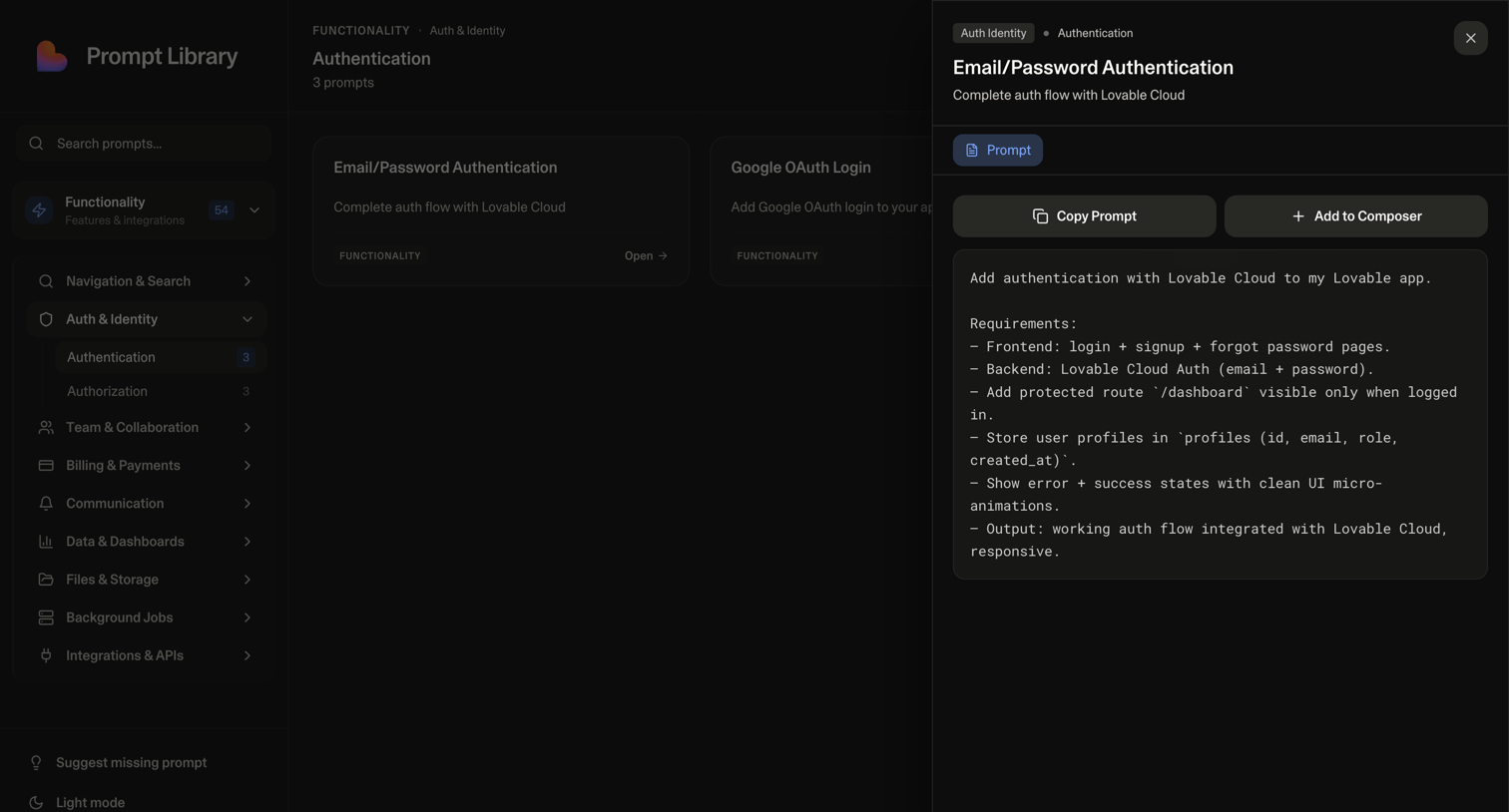Click the Prompt Library heart logo
The height and width of the screenshot is (812, 1509).
pyautogui.click(x=52, y=56)
